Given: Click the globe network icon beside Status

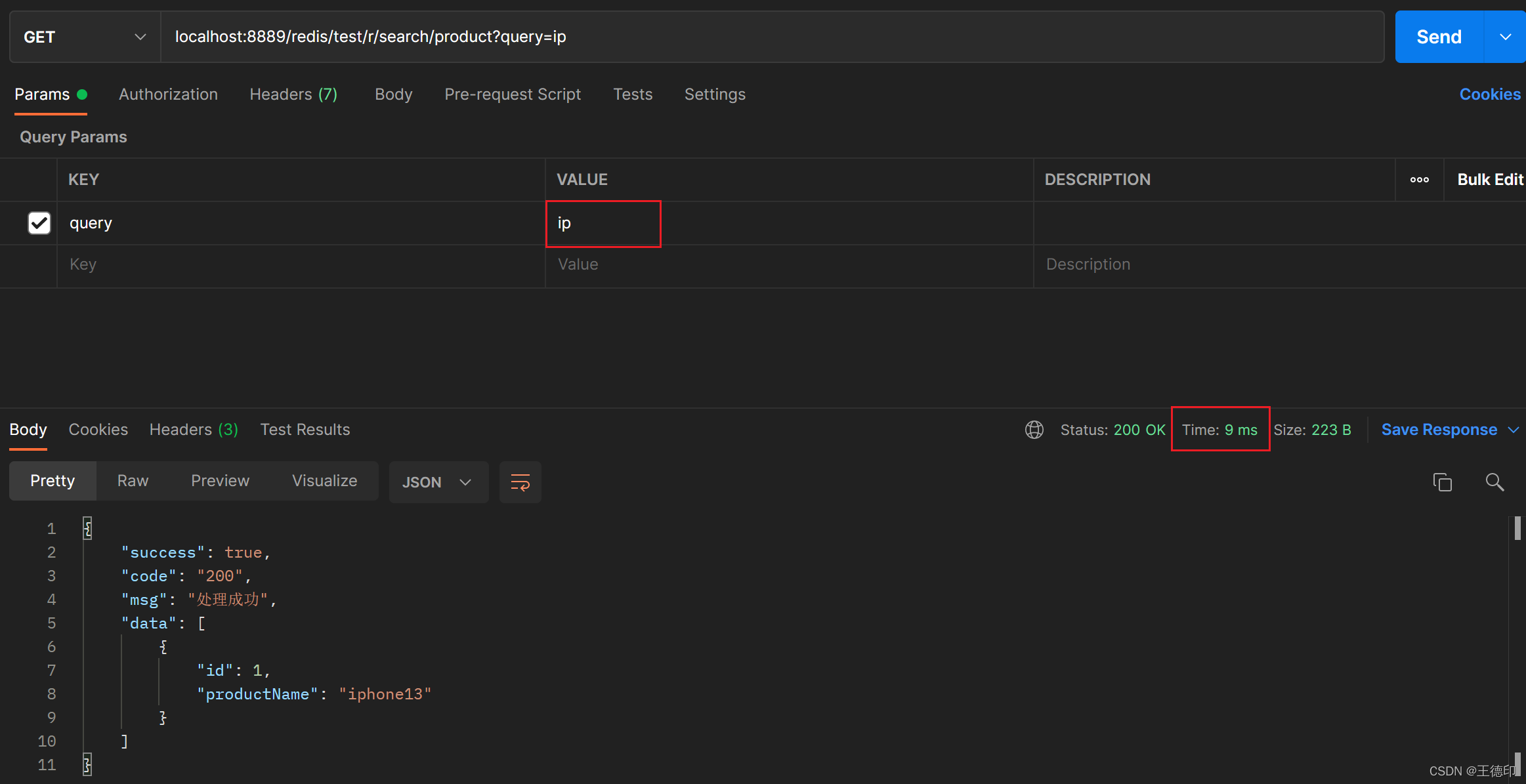Looking at the screenshot, I should pyautogui.click(x=1034, y=430).
